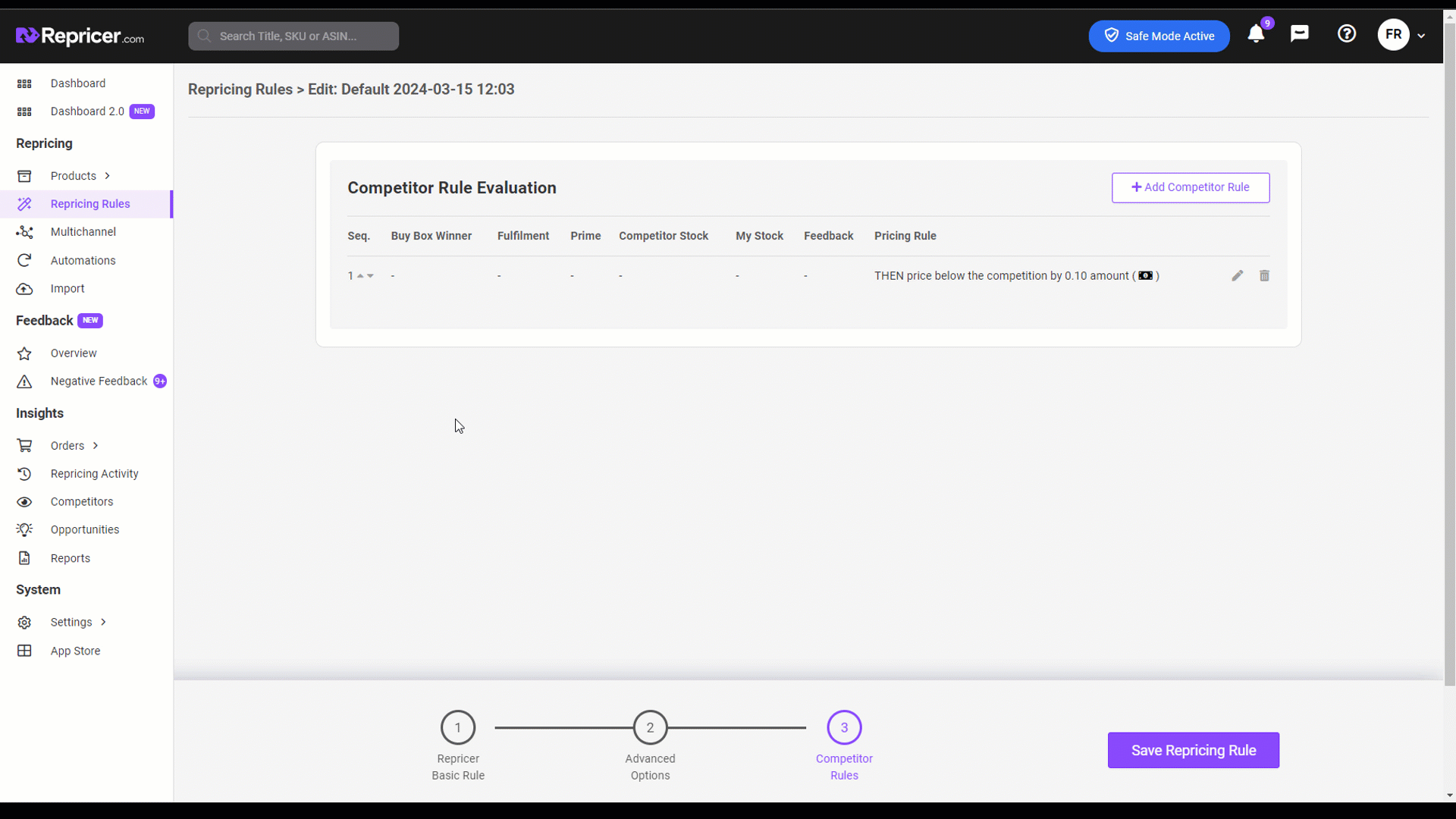The width and height of the screenshot is (1456, 819).
Task: Click the Safe Mode Active button
Action: [1159, 36]
